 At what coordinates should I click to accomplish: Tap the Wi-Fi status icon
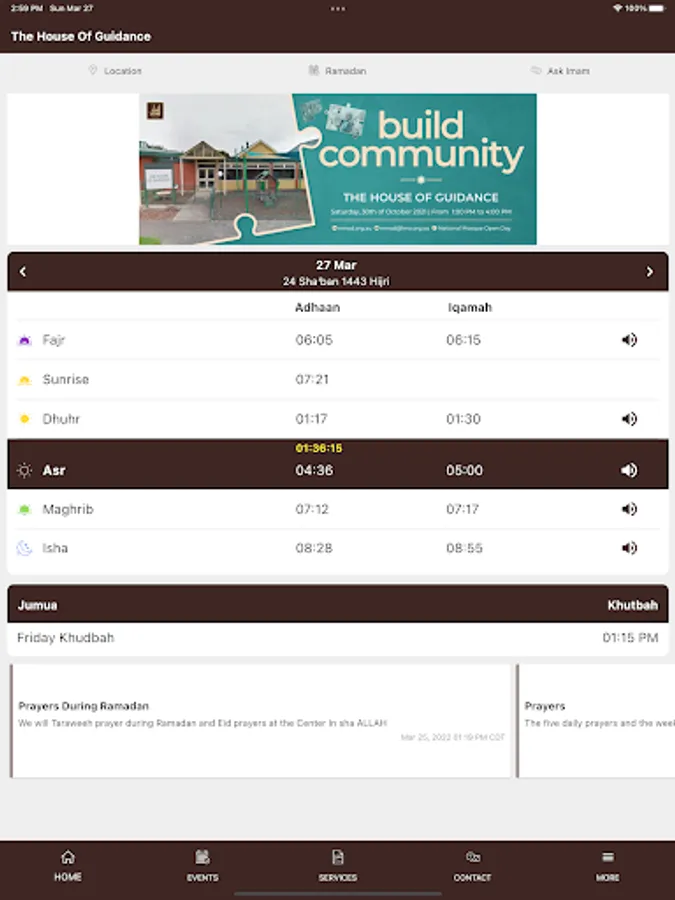pyautogui.click(x=618, y=8)
